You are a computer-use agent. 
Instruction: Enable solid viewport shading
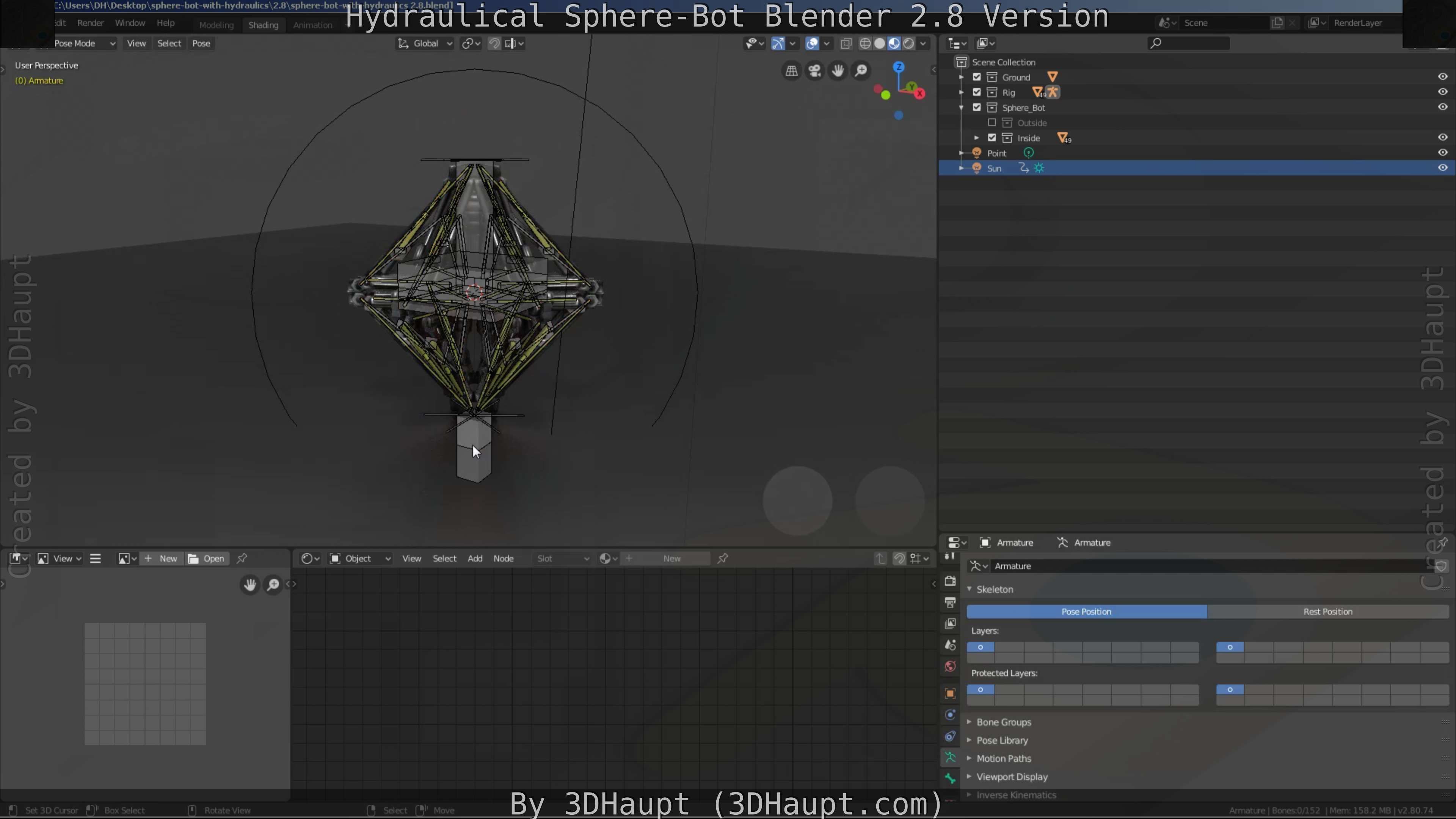(880, 44)
